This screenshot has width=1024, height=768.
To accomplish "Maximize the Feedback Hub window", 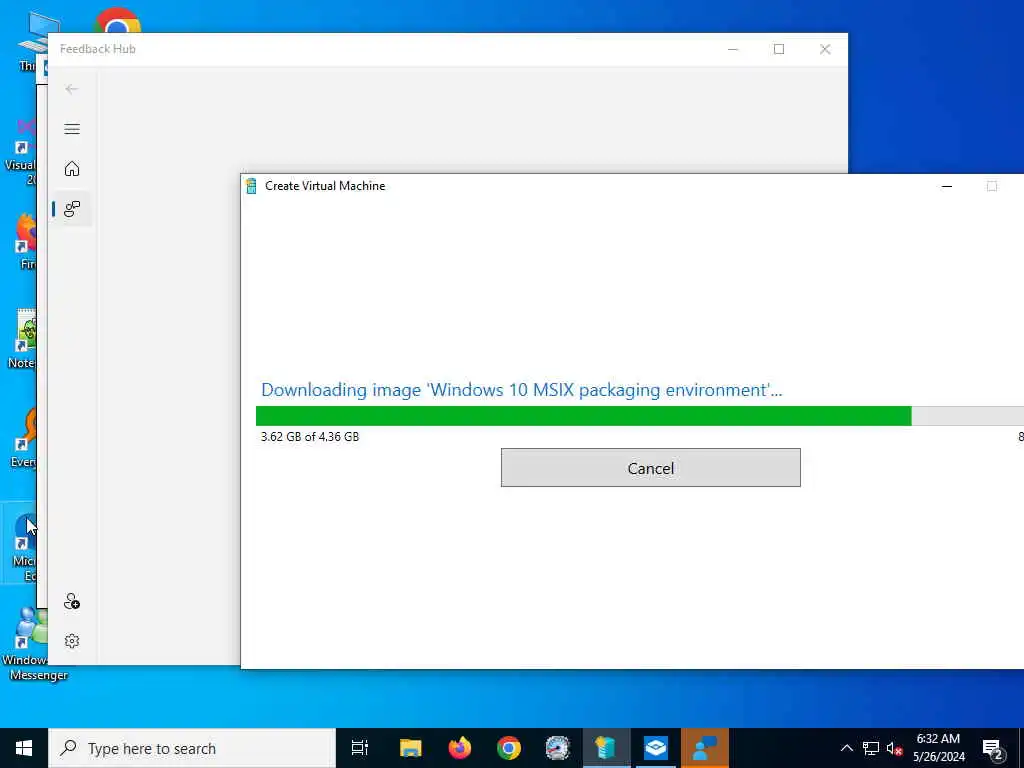I will click(x=779, y=49).
